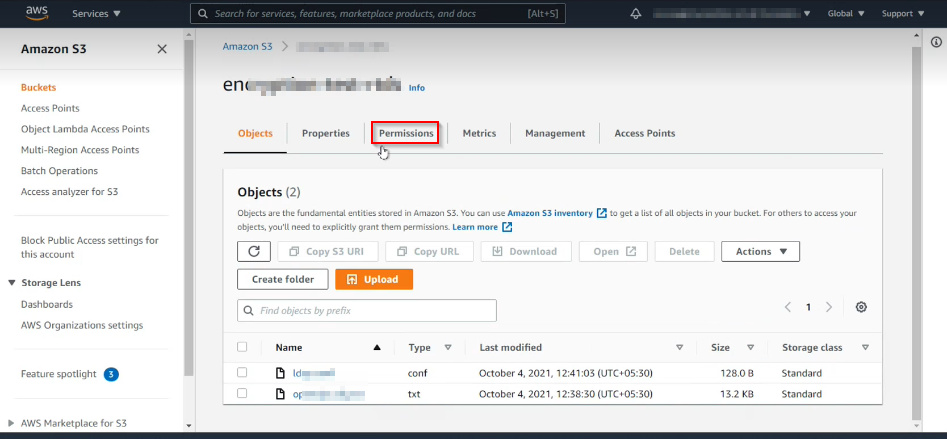947x439 pixels.
Task: Click the refresh objects button
Action: pos(254,251)
